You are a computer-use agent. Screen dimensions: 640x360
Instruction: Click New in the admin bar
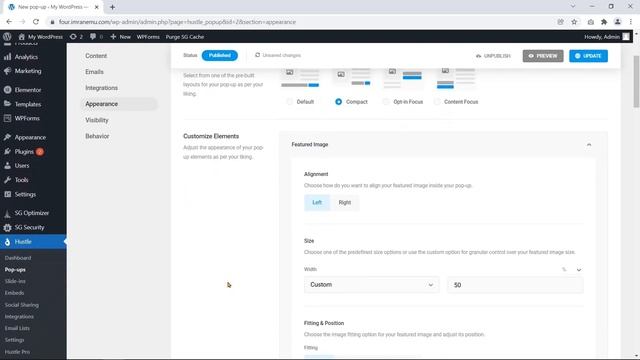[x=120, y=37]
